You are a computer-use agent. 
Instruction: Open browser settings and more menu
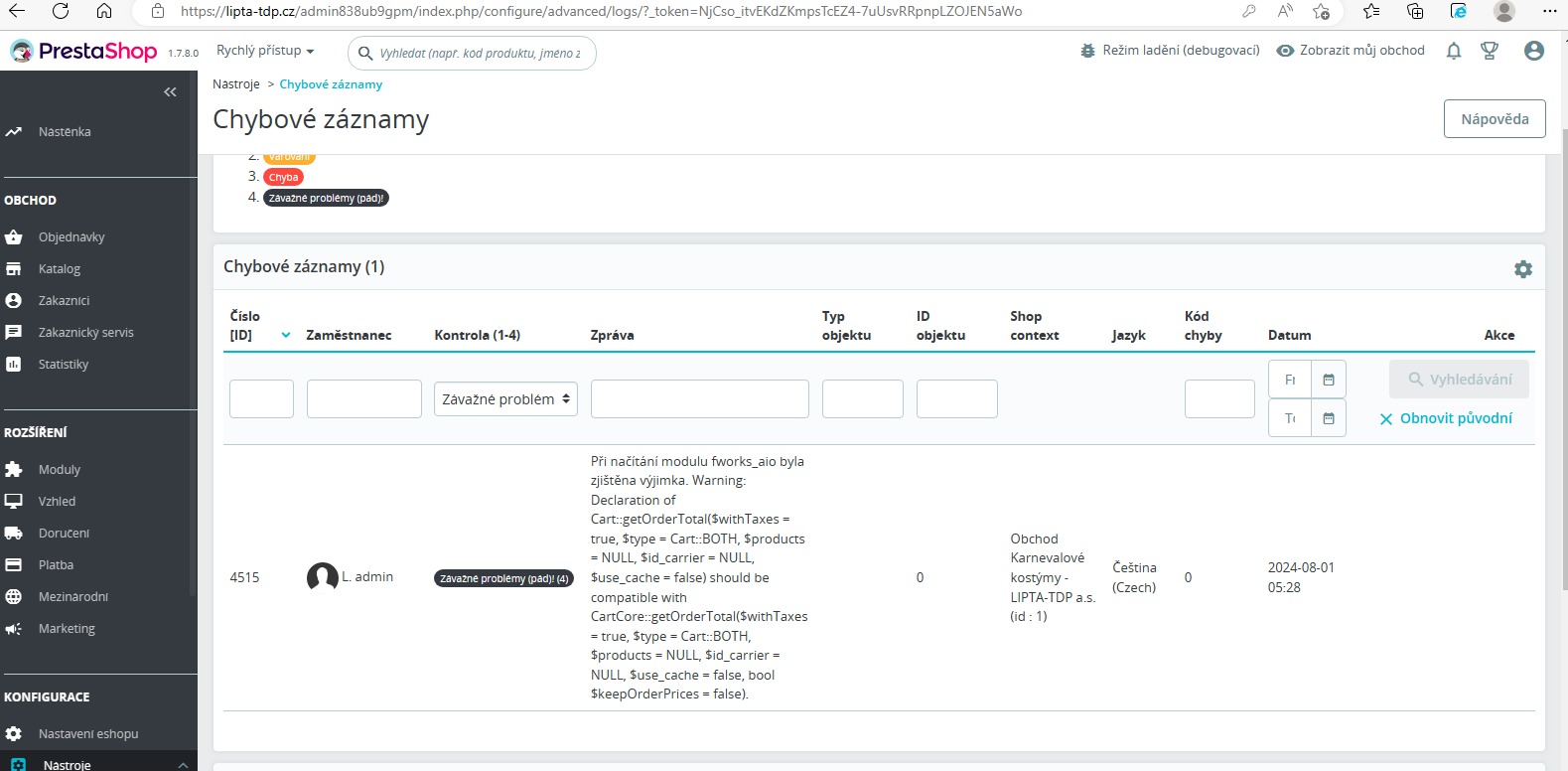click(1549, 11)
